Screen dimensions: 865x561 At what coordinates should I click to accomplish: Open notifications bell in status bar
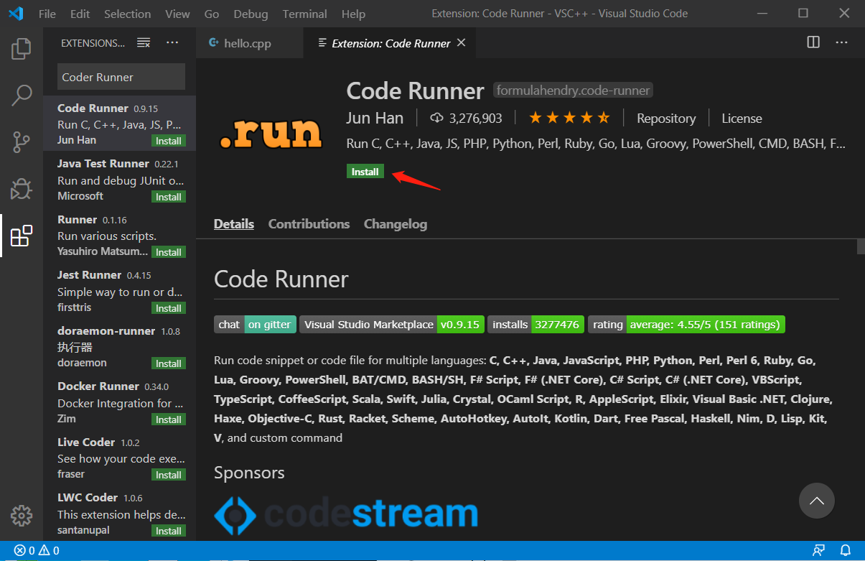pyautogui.click(x=845, y=551)
